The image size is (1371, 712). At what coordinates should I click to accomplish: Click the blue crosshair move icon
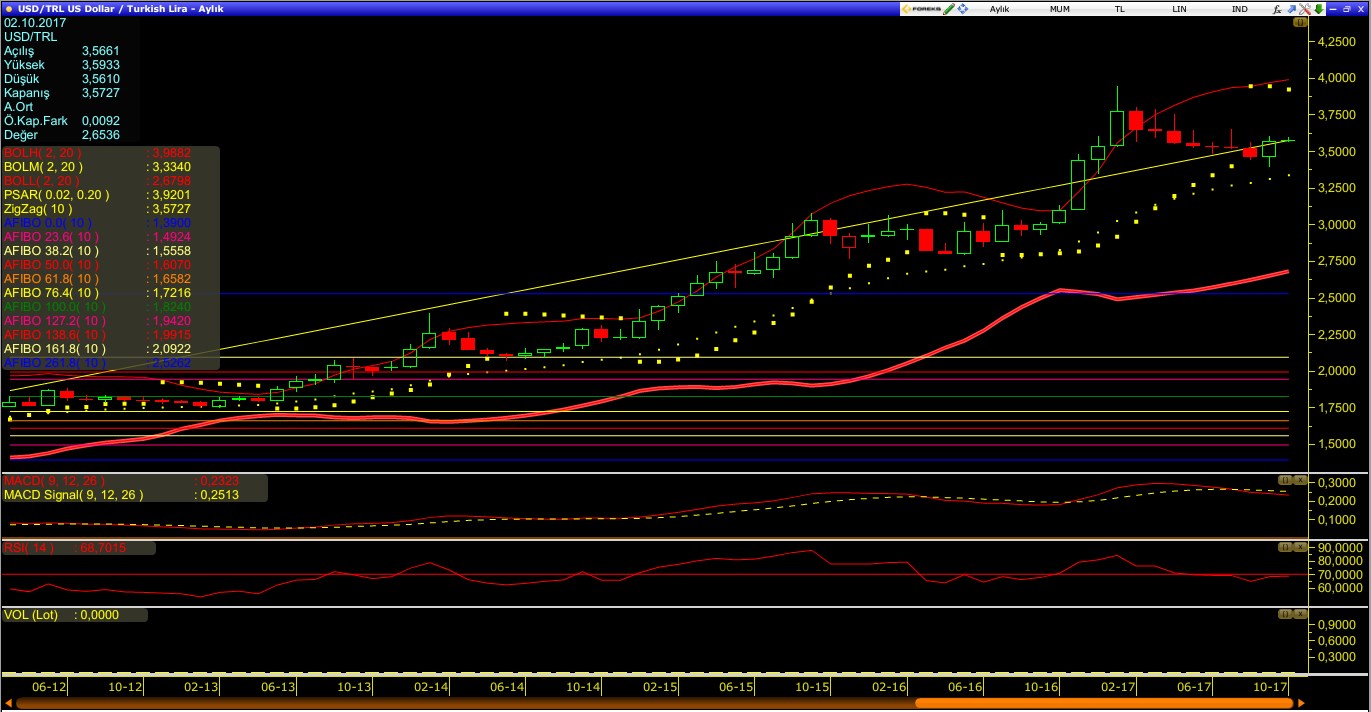point(963,8)
